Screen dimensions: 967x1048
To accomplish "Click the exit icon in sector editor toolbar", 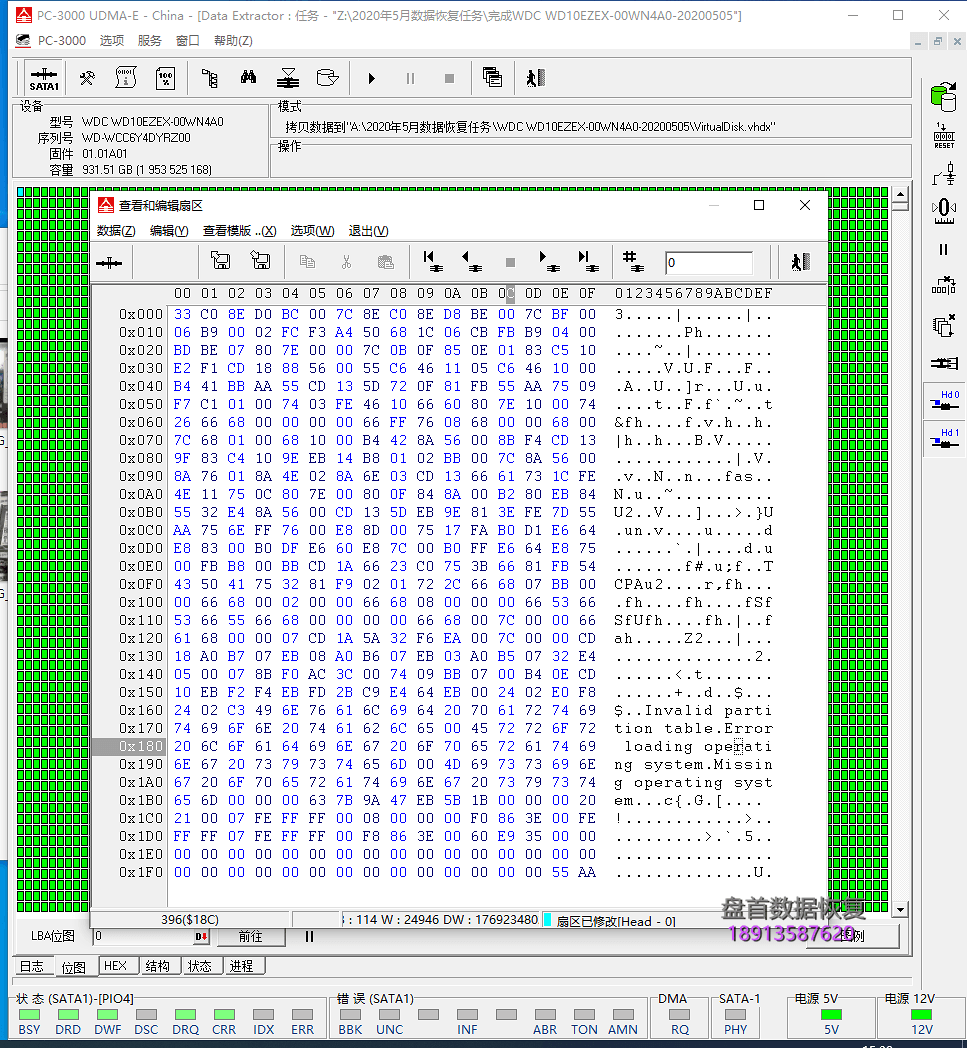I will (800, 261).
